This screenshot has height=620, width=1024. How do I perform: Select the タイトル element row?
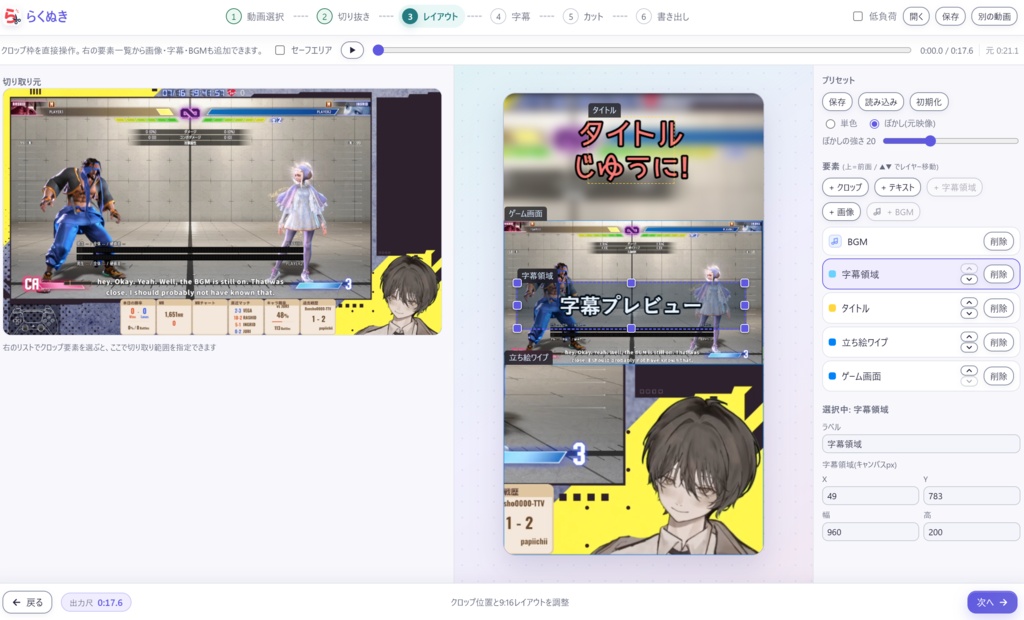tap(921, 308)
